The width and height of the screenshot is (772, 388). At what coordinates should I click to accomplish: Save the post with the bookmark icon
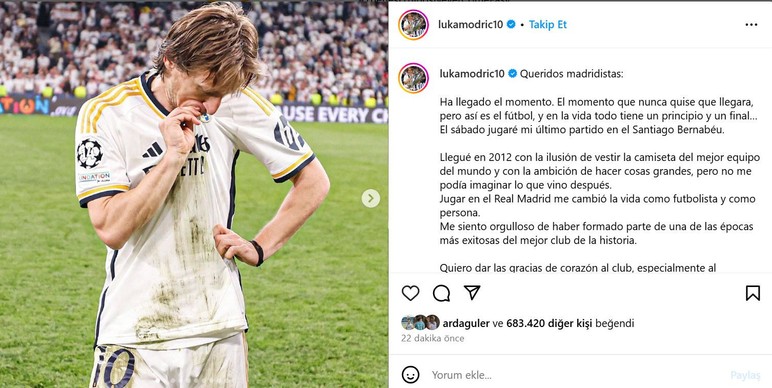click(752, 293)
